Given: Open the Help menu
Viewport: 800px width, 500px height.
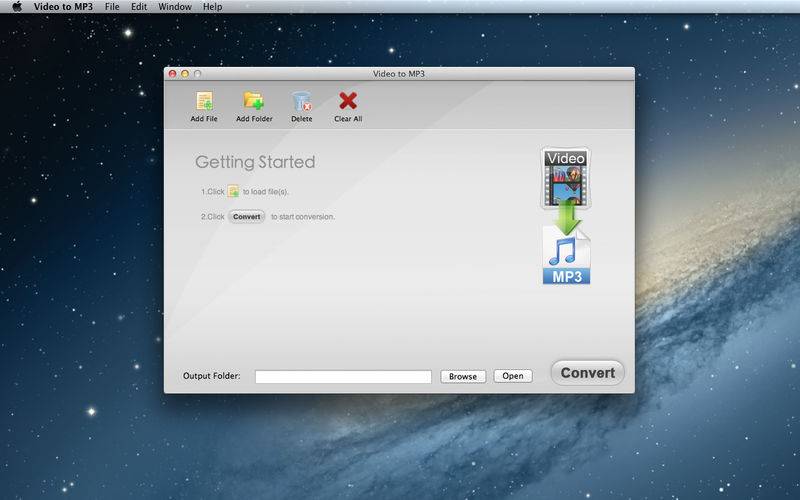Looking at the screenshot, I should 212,7.
